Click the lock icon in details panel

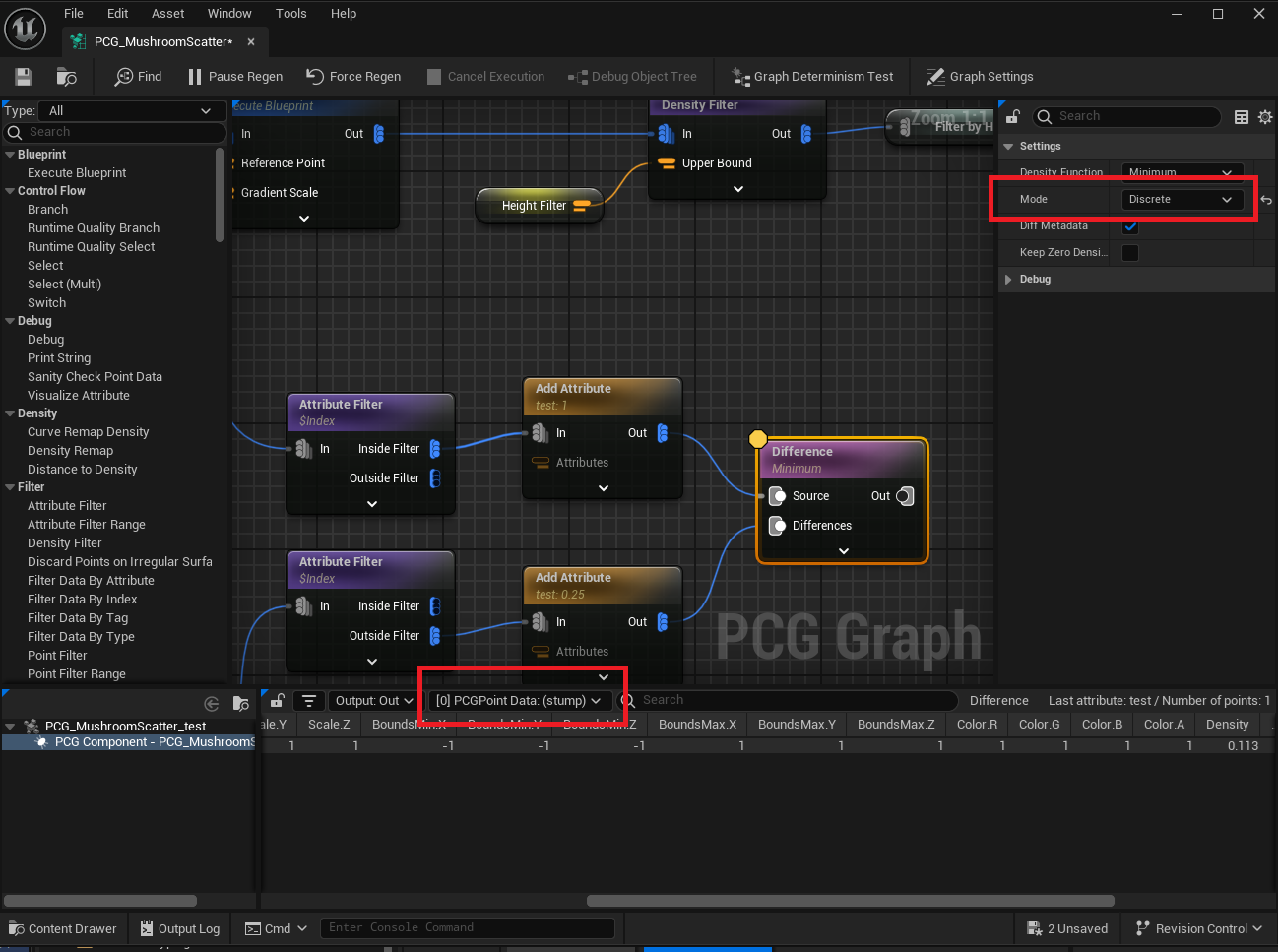coord(1012,117)
